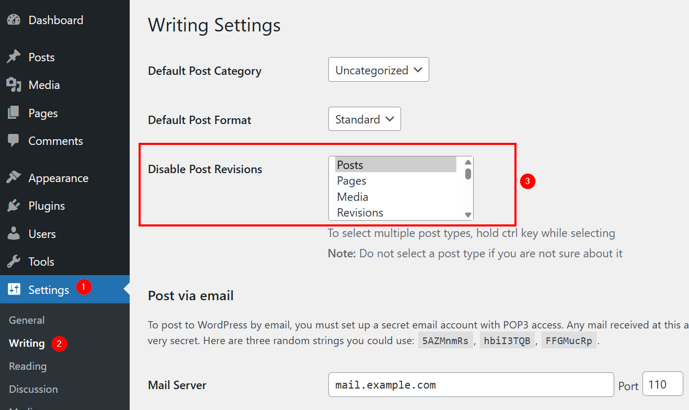
Task: Open Discussion settings submenu link
Action: click(x=33, y=389)
